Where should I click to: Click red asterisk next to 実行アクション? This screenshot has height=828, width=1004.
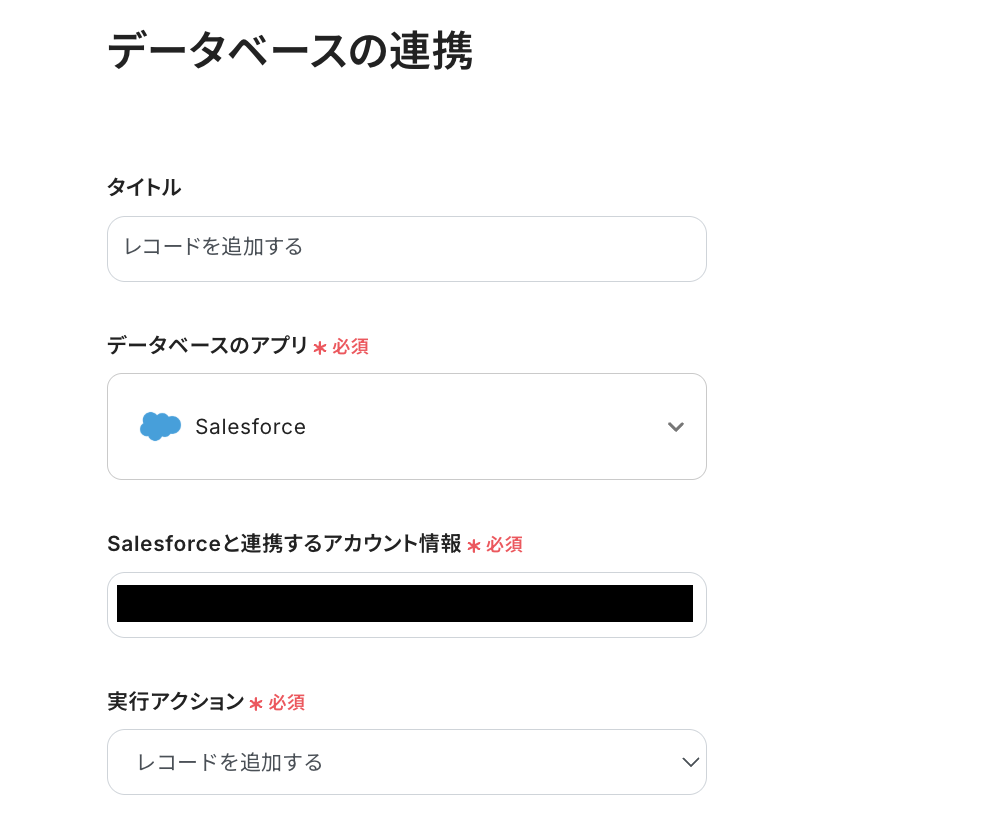(256, 704)
